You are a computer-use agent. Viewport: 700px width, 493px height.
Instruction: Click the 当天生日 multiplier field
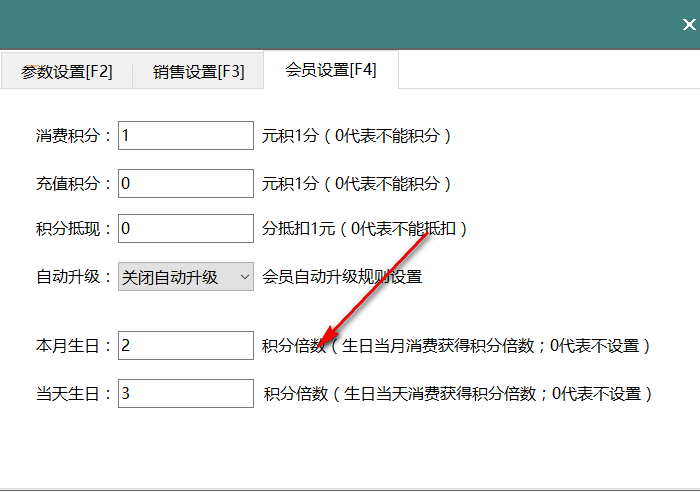tap(186, 393)
